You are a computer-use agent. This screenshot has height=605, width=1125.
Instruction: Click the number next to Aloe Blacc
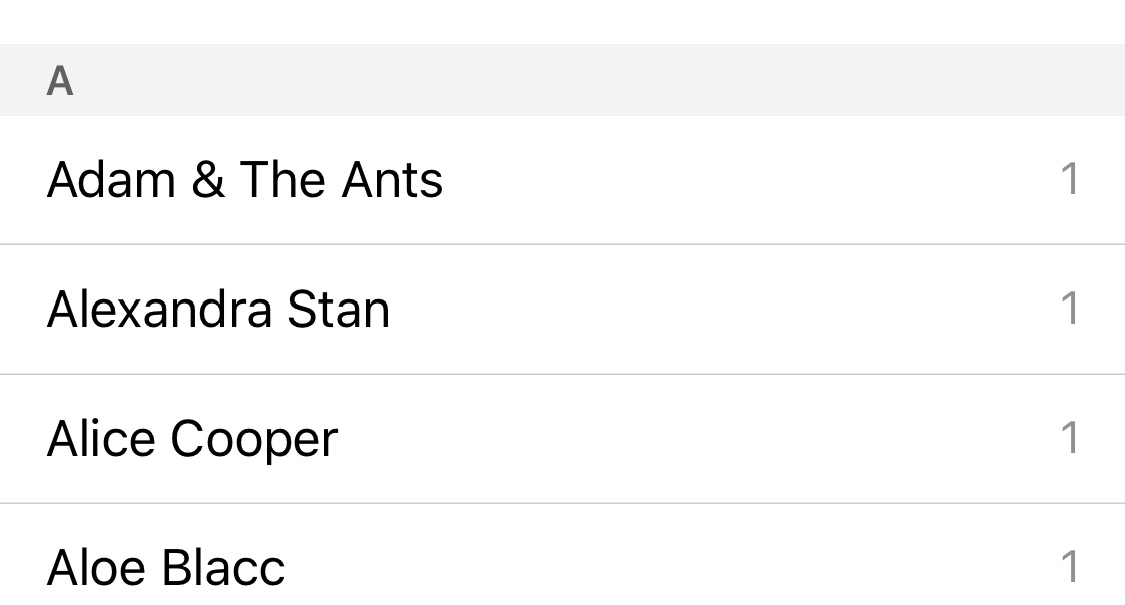[x=1069, y=567]
